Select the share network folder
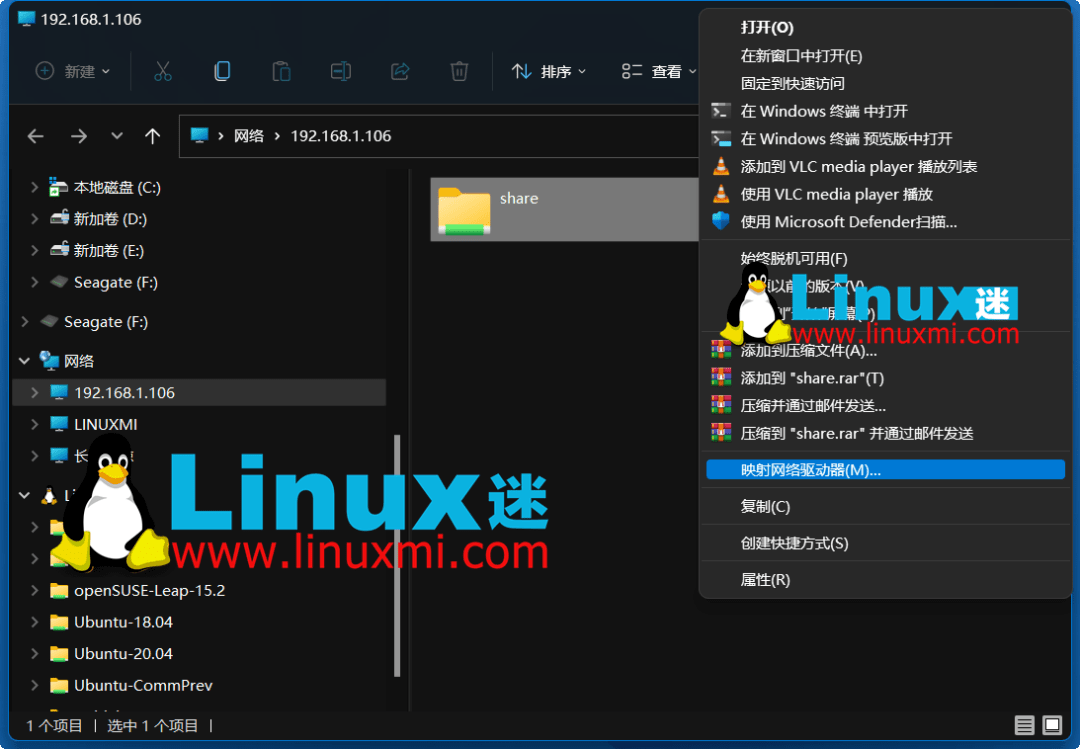 [x=565, y=209]
